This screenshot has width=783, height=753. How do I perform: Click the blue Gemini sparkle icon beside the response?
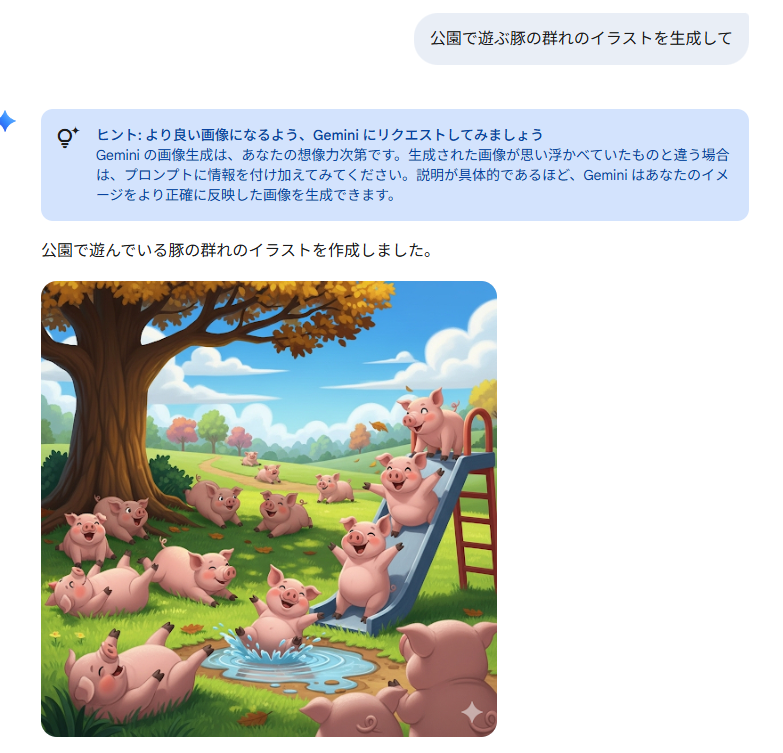7,121
